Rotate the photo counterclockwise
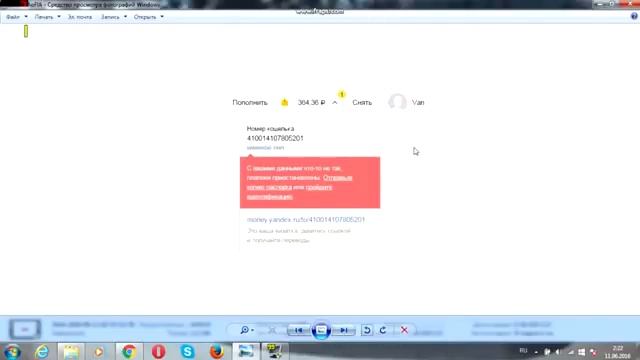Viewport: 640px width, 360px height. pyautogui.click(x=367, y=330)
